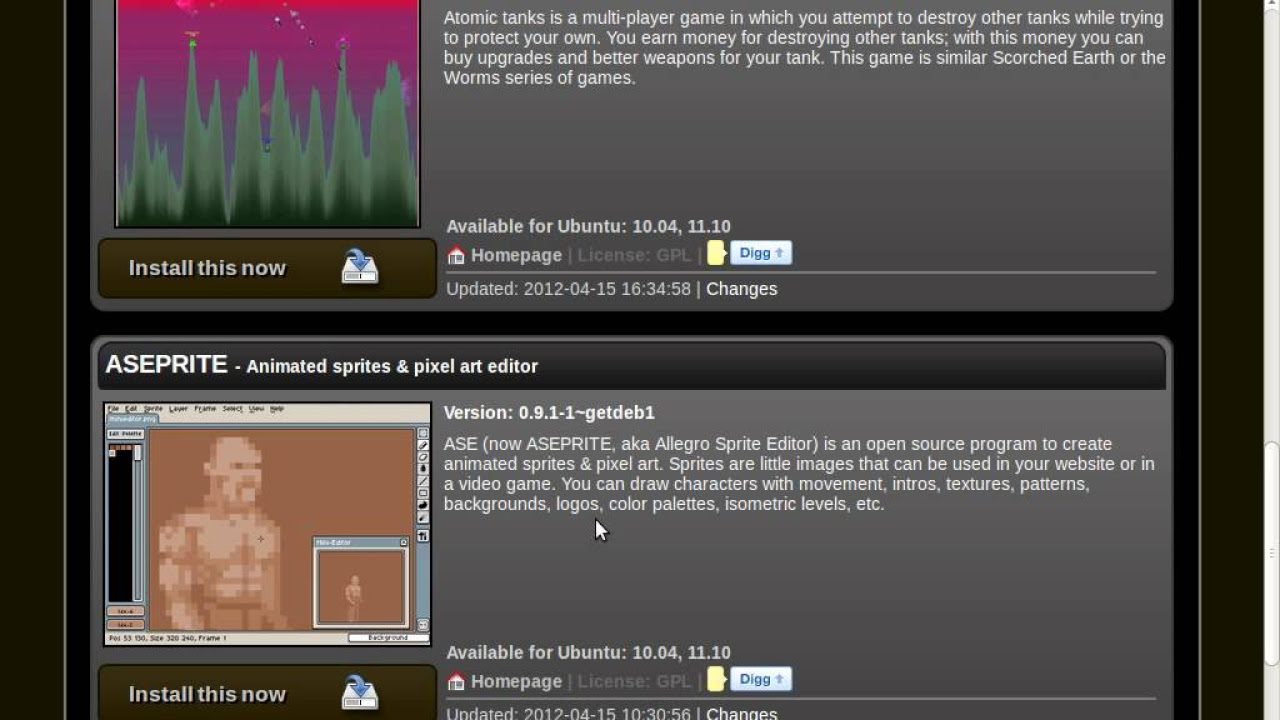Open the Atomic tanks game screenshot thumbnail
The width and height of the screenshot is (1280, 720).
click(x=267, y=113)
